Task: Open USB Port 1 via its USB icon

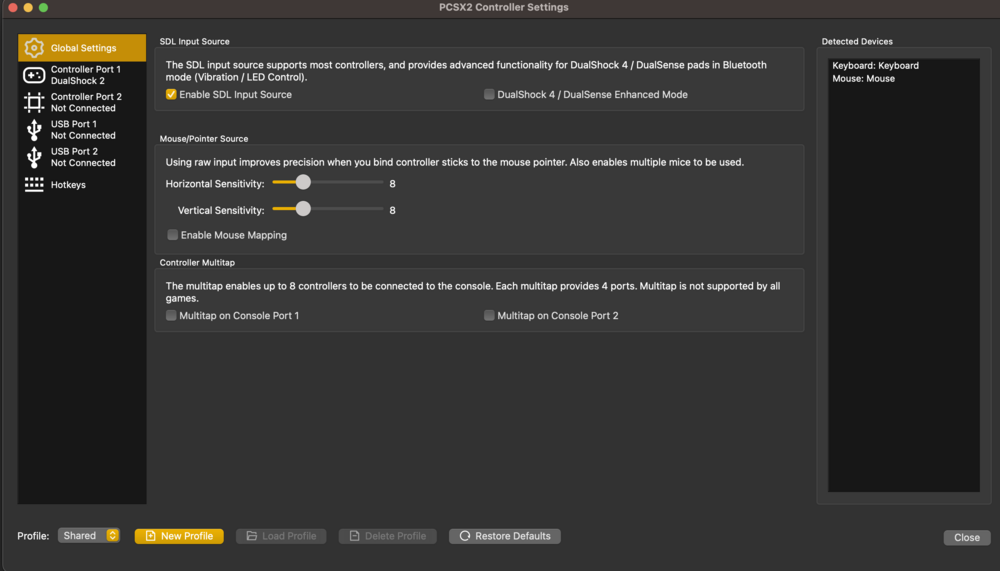Action: (x=34, y=130)
